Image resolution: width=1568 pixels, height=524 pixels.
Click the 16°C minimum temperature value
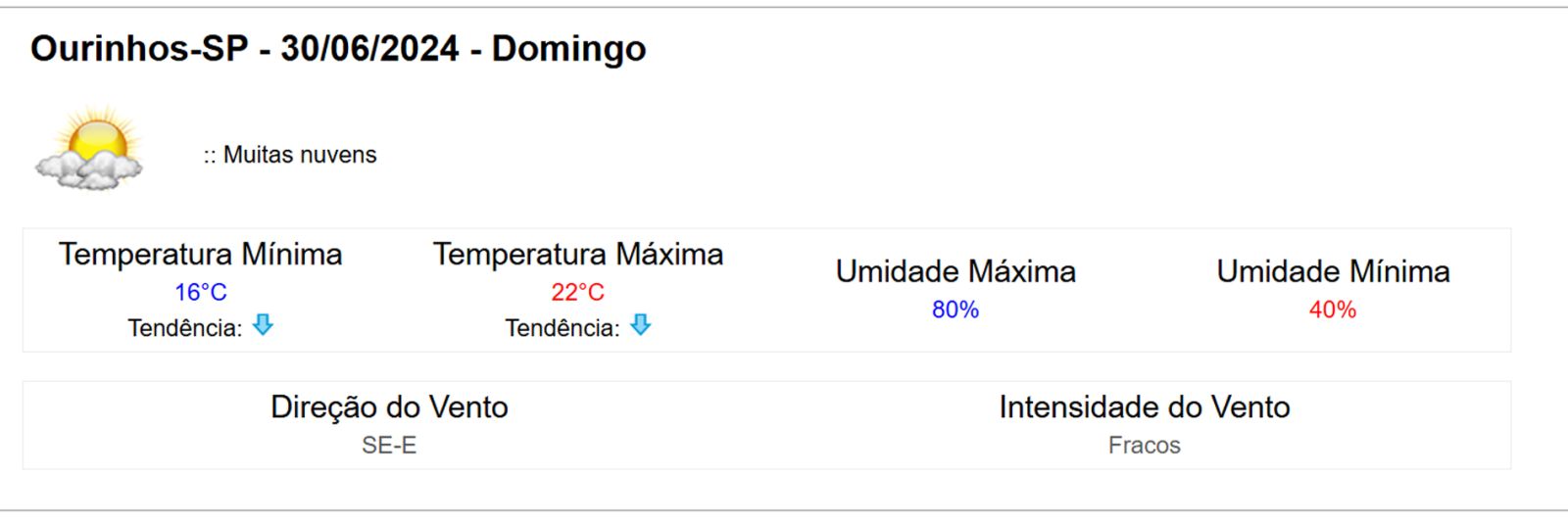(x=200, y=292)
